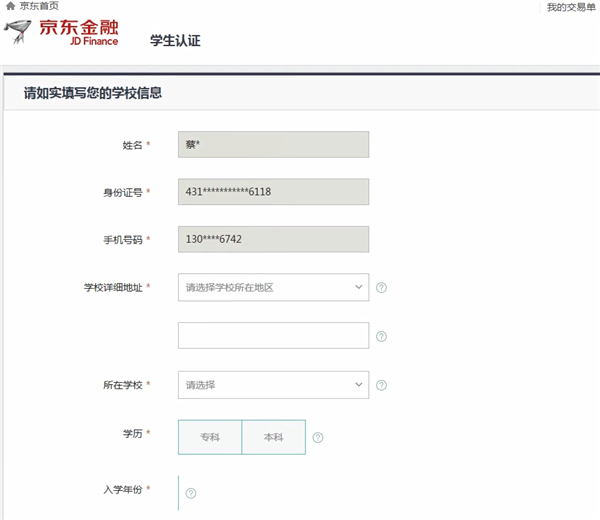Click the 姓名 field showing 蔡*
The image size is (600, 520).
tap(273, 144)
